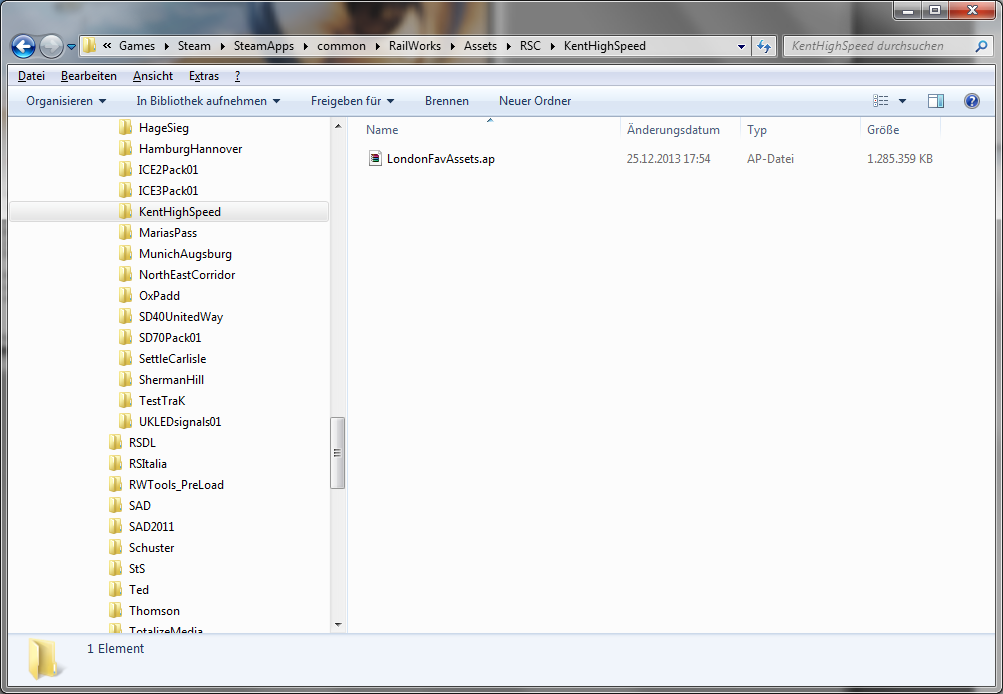Click the SAD2011 folder icon

(115, 526)
